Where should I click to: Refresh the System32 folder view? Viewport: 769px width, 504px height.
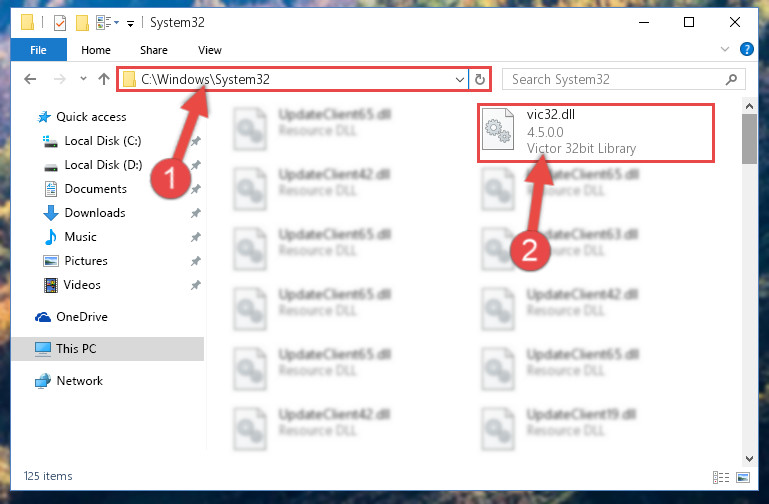[480, 79]
